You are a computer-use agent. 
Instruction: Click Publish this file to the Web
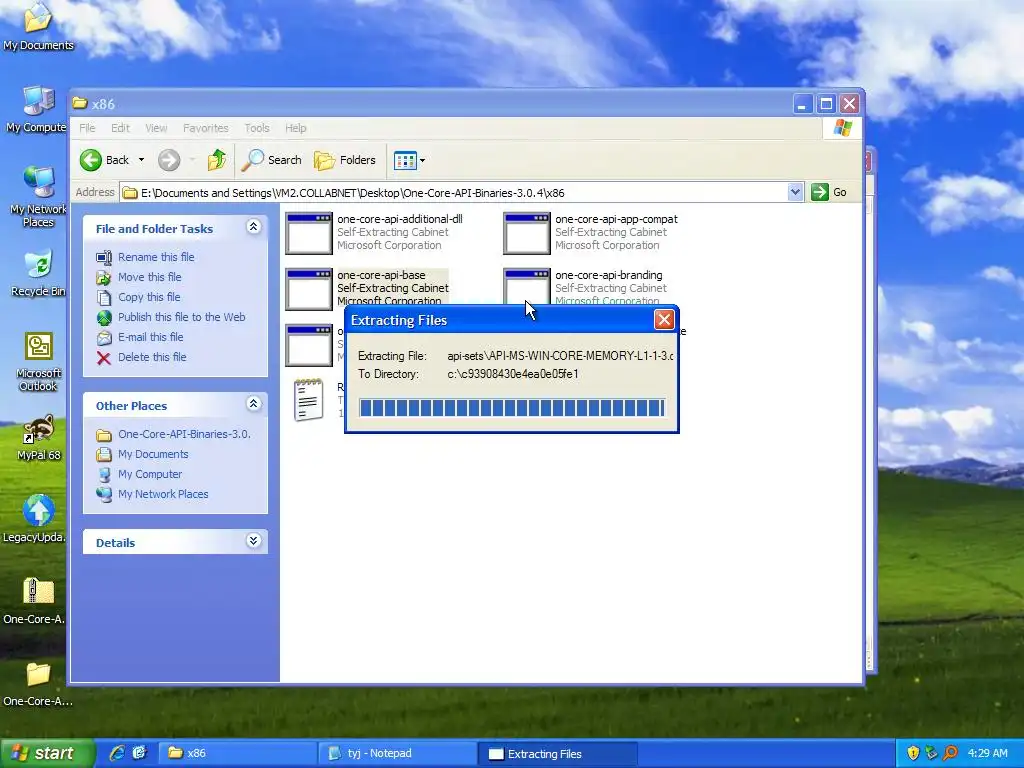point(182,317)
